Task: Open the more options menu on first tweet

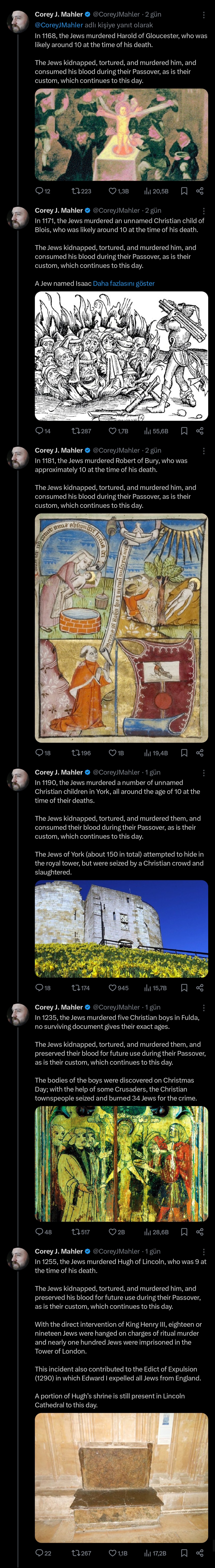Action: click(203, 14)
